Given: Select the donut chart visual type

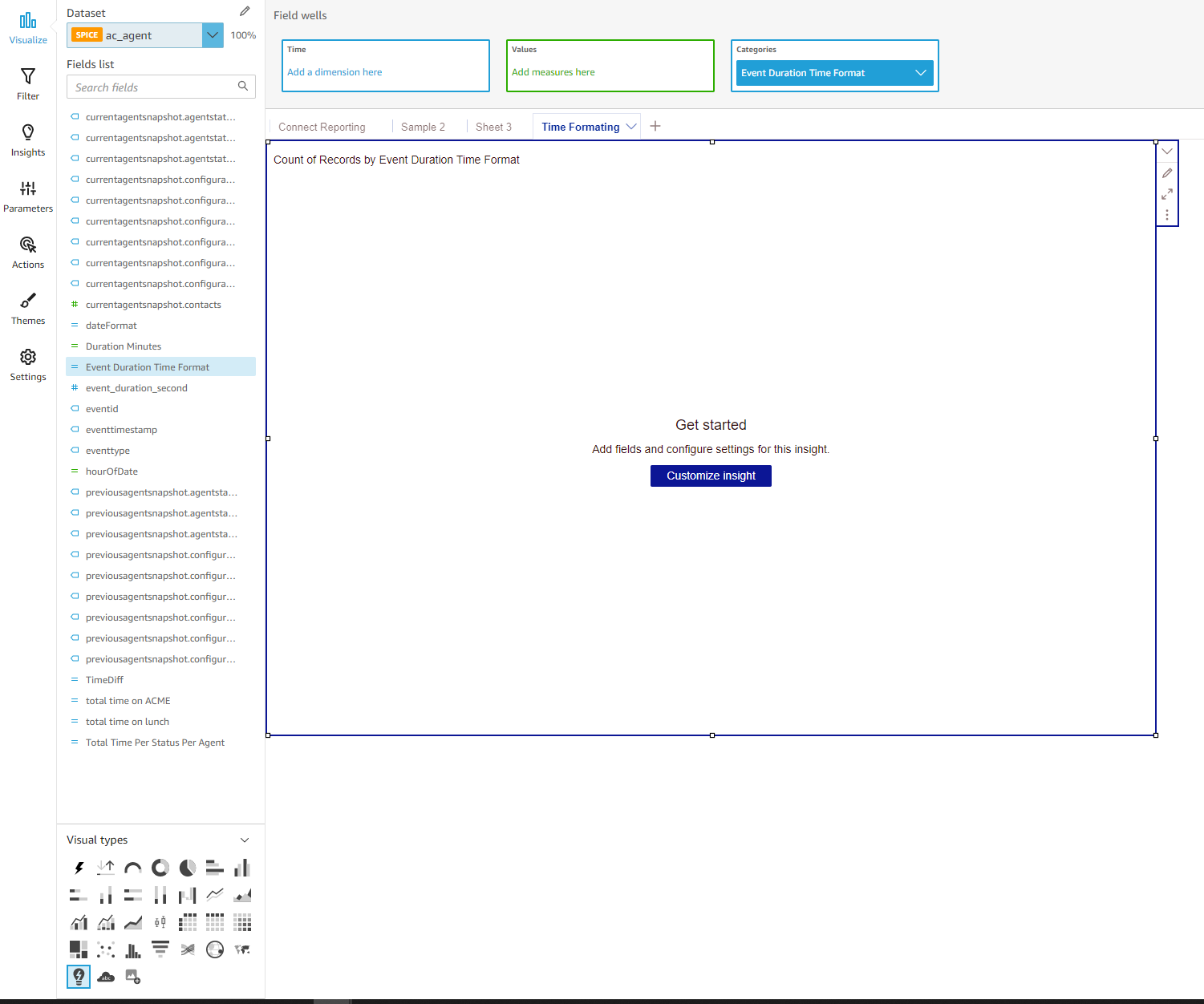Looking at the screenshot, I should [x=160, y=868].
